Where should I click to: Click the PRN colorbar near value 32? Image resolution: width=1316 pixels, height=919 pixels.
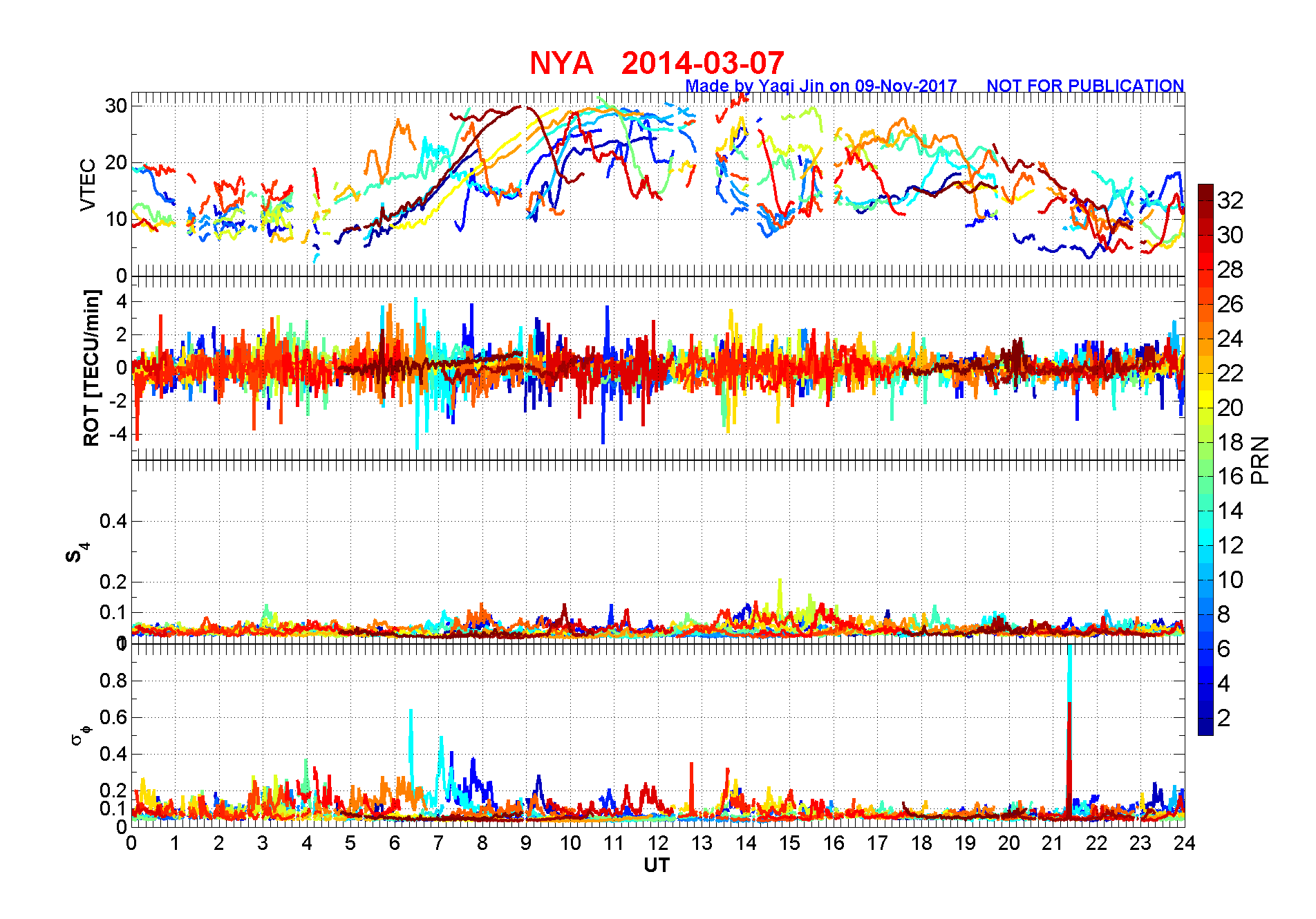point(1205,200)
